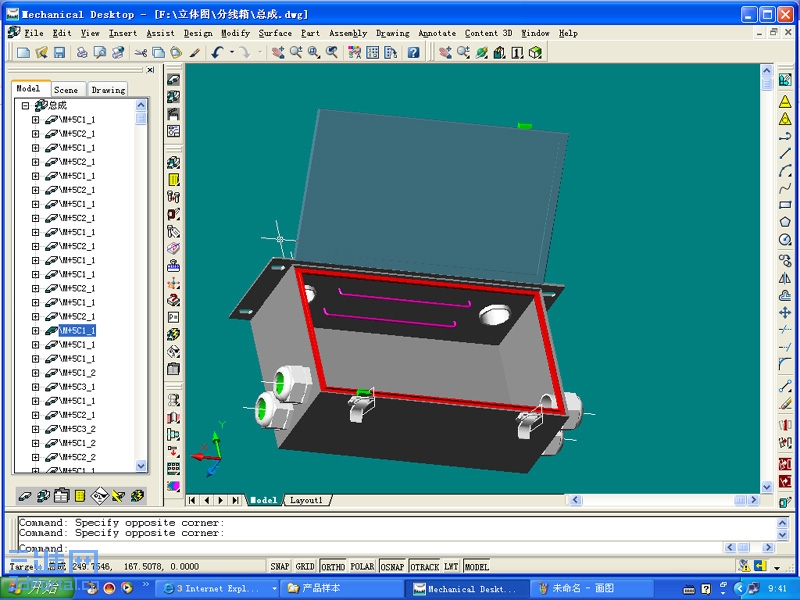Click browser tree scroll down arrow
This screenshot has width=800, height=600.
click(141, 466)
